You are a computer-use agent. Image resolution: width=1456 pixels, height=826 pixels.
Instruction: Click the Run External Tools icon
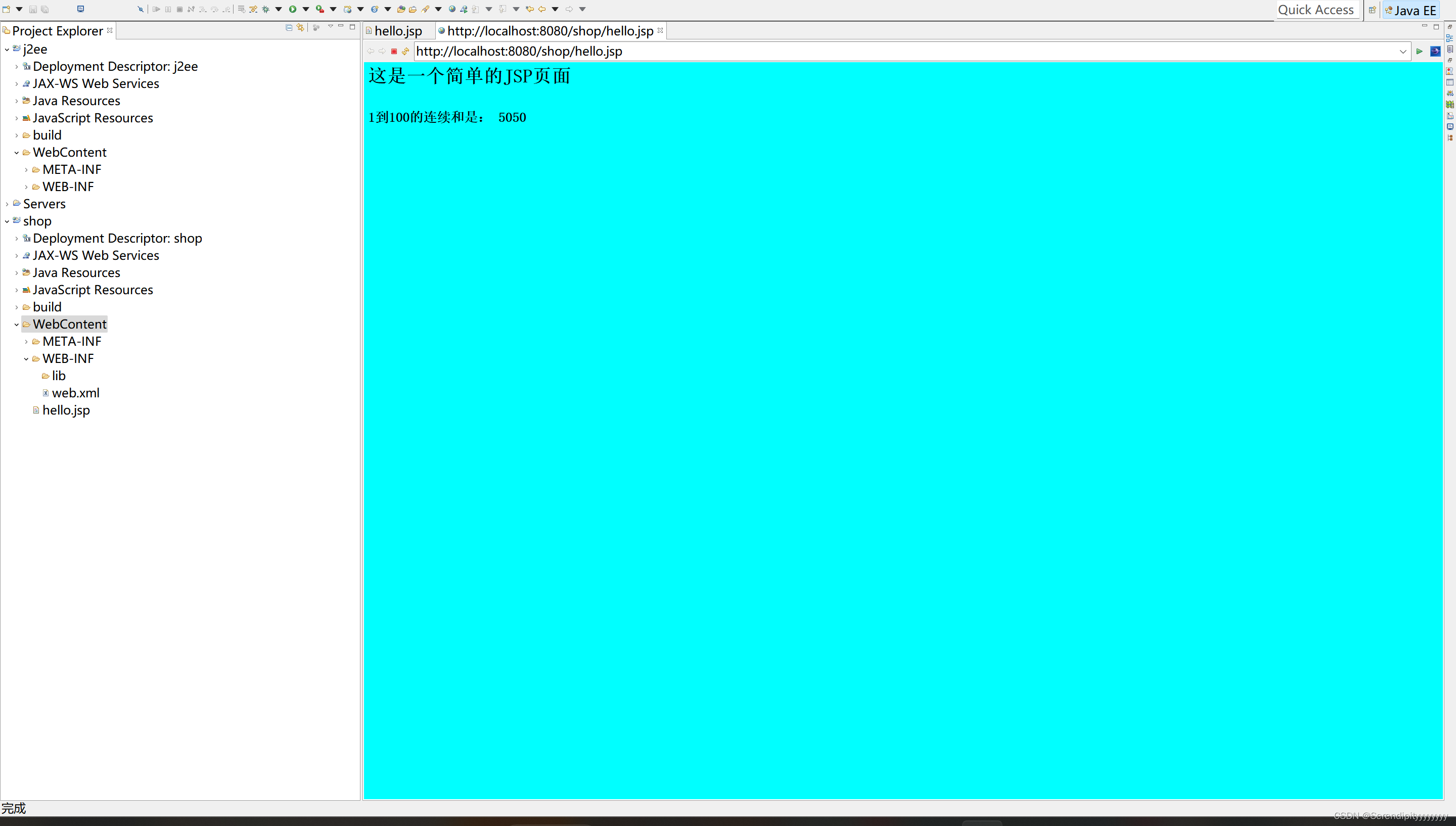(x=320, y=9)
